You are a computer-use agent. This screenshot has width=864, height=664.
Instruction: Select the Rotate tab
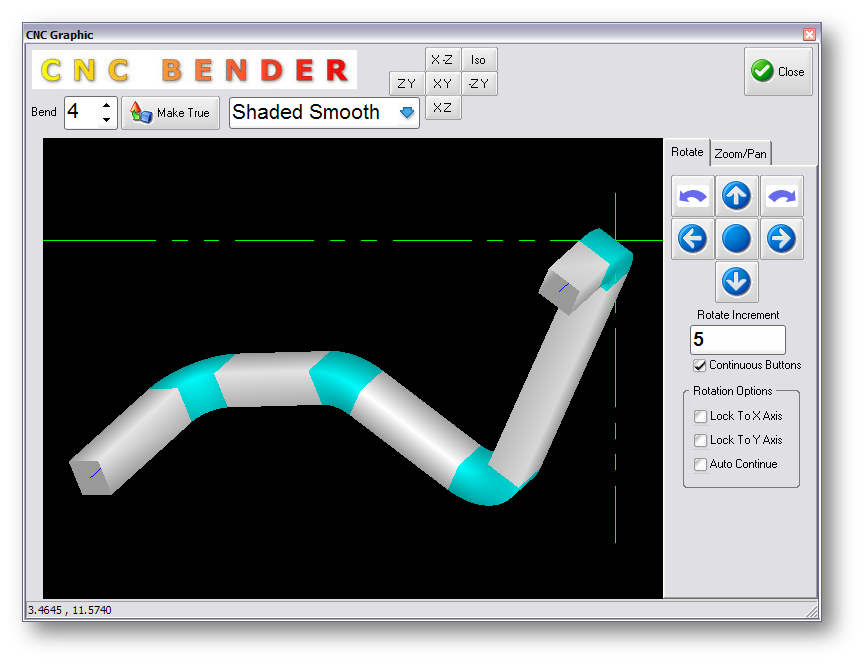click(687, 152)
